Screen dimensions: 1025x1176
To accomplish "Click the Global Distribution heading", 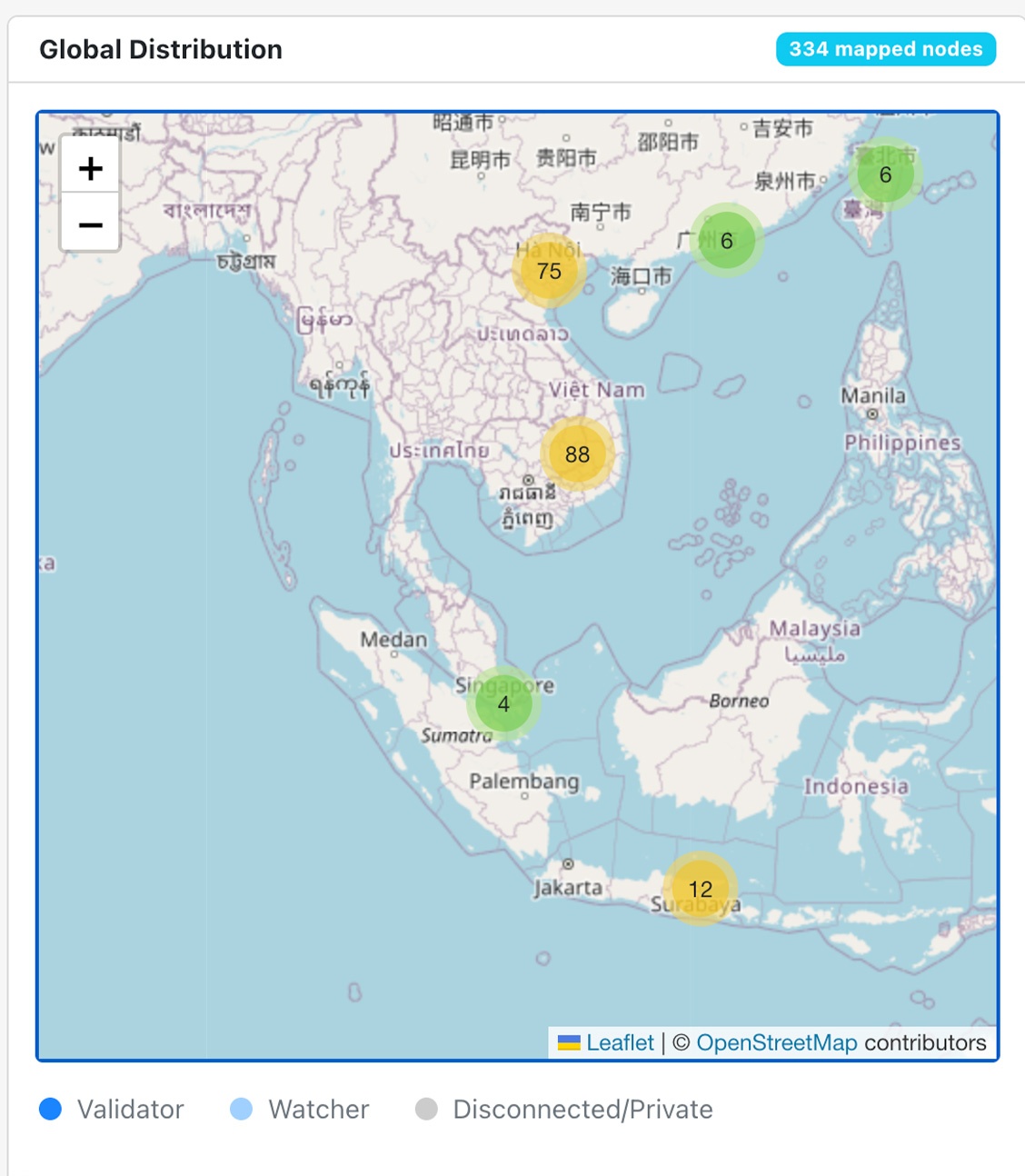I will 161,49.
